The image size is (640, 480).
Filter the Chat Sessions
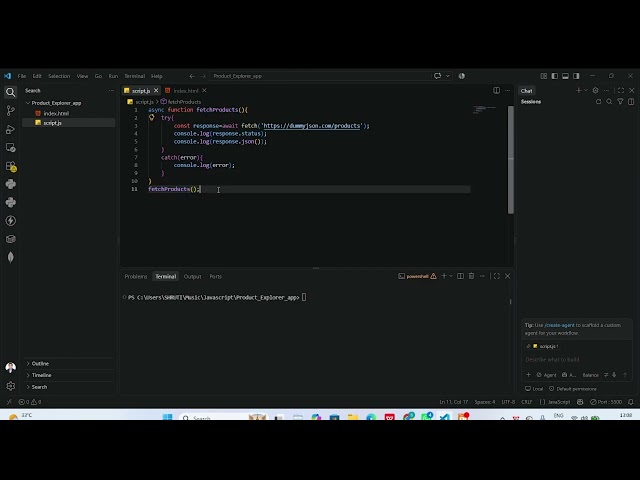tap(620, 102)
